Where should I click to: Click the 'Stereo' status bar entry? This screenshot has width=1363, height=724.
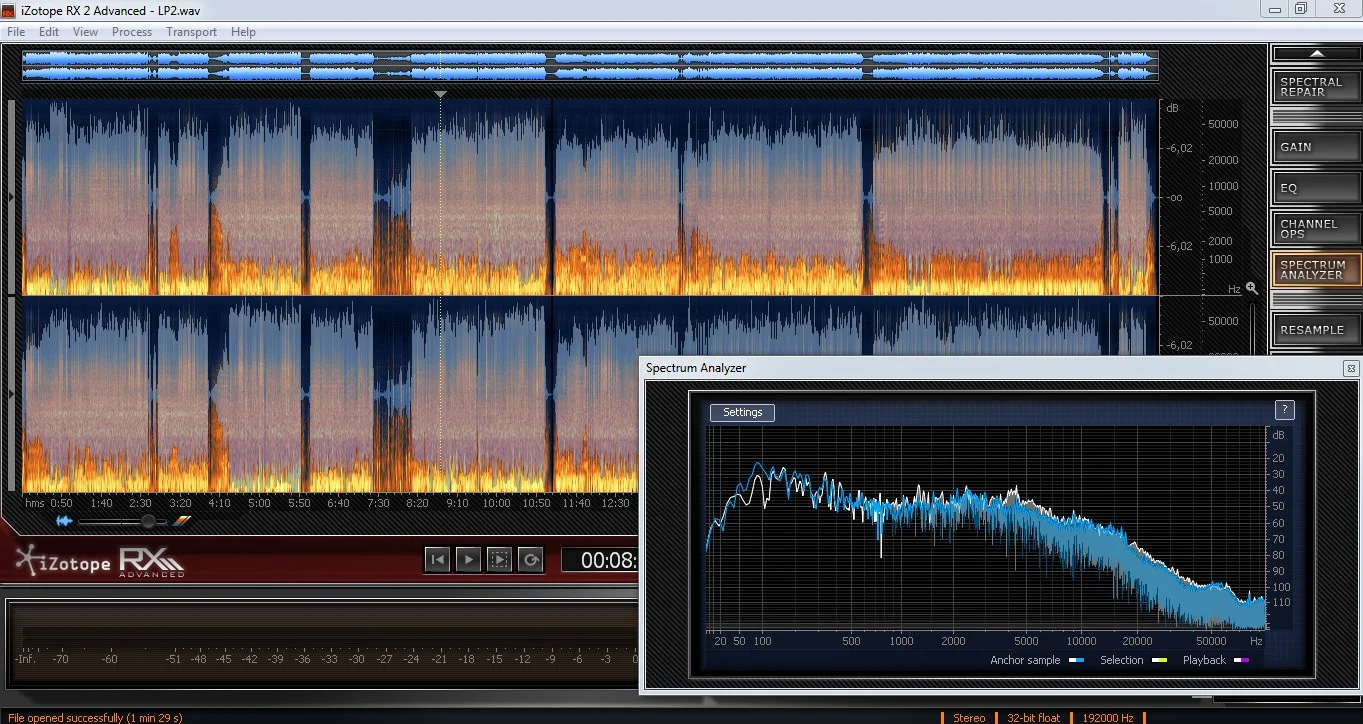point(969,718)
